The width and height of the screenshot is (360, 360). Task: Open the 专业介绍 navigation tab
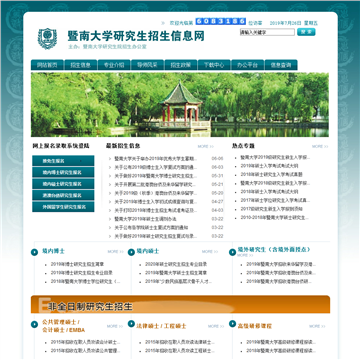[114, 65]
